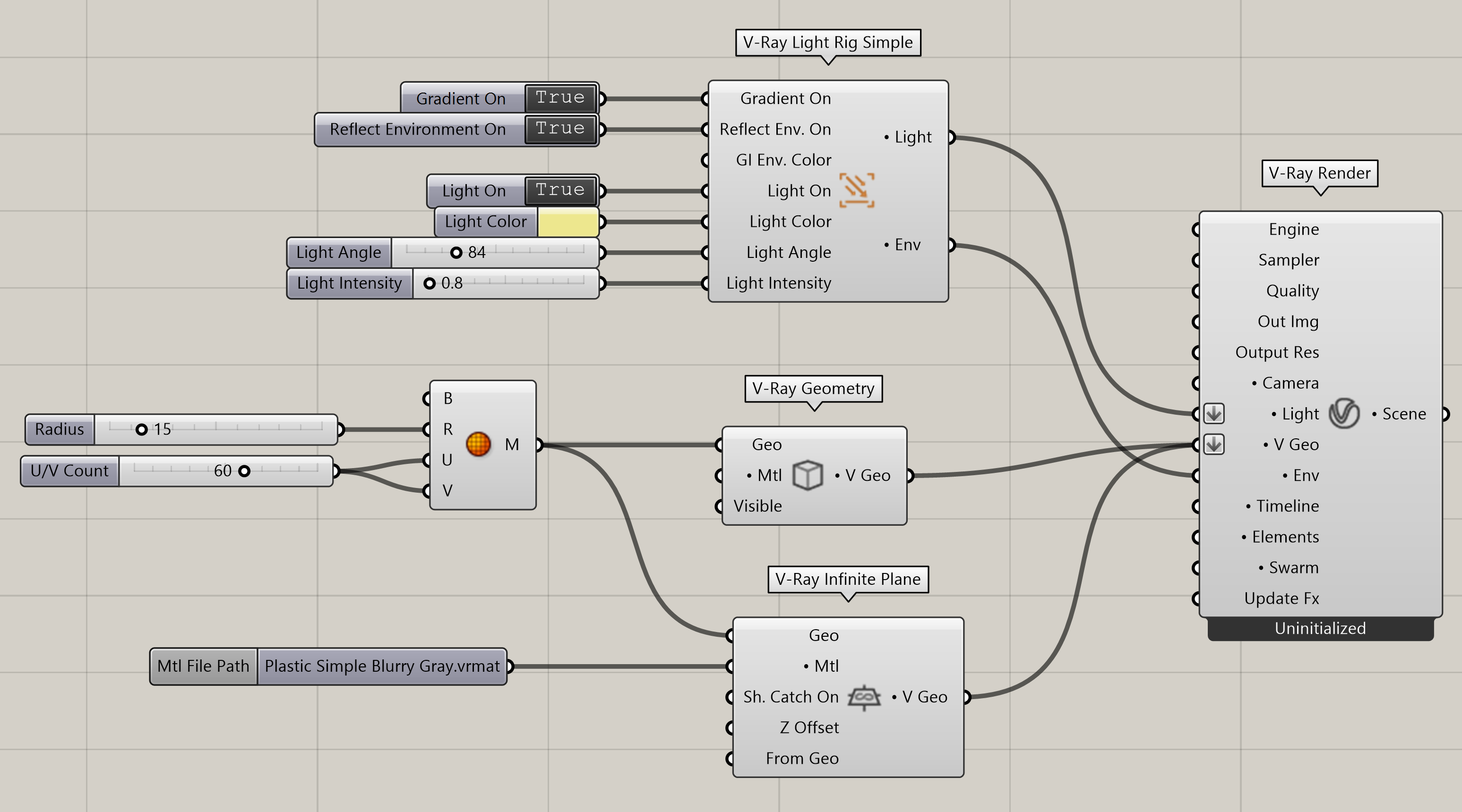Click the B input on sphere component
Image resolution: width=1462 pixels, height=812 pixels.
click(x=448, y=398)
